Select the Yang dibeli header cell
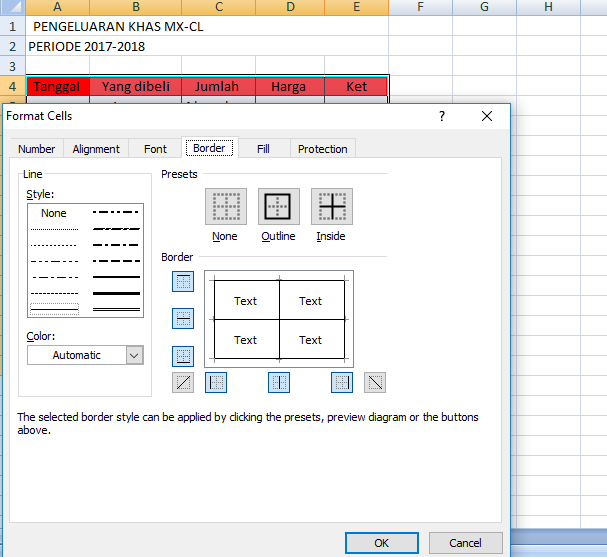The width and height of the screenshot is (607, 557). coord(135,86)
